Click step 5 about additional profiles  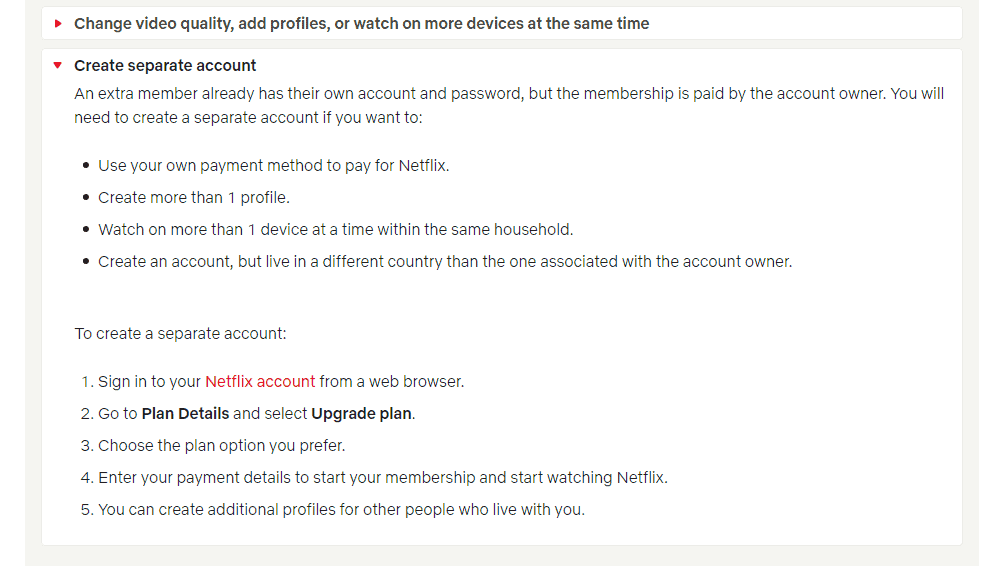tap(341, 510)
